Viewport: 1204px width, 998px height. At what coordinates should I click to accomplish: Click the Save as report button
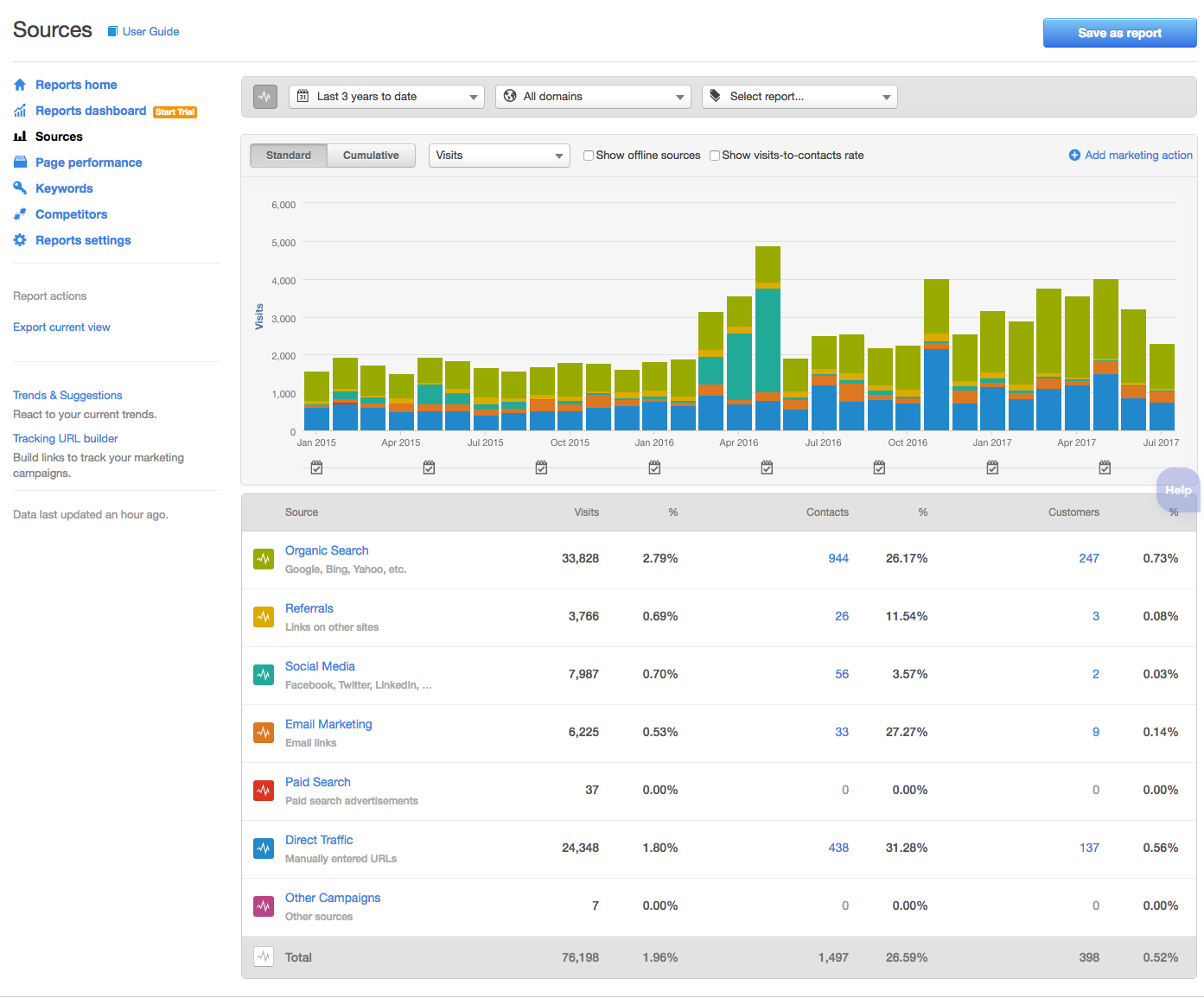(x=1119, y=33)
